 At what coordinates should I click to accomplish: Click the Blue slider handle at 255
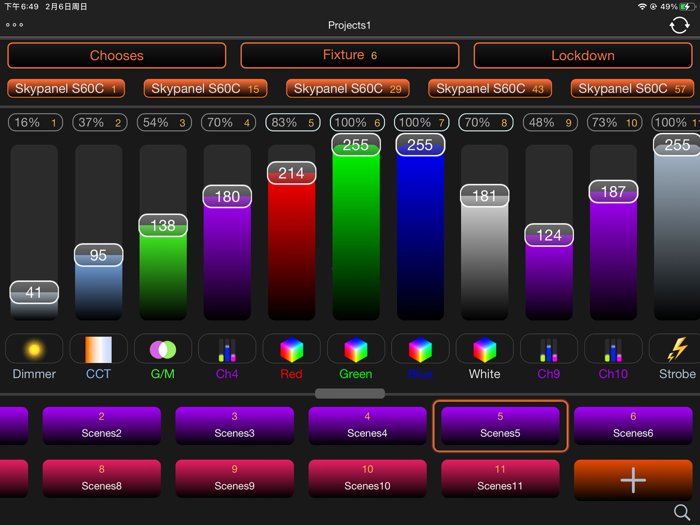(420, 145)
